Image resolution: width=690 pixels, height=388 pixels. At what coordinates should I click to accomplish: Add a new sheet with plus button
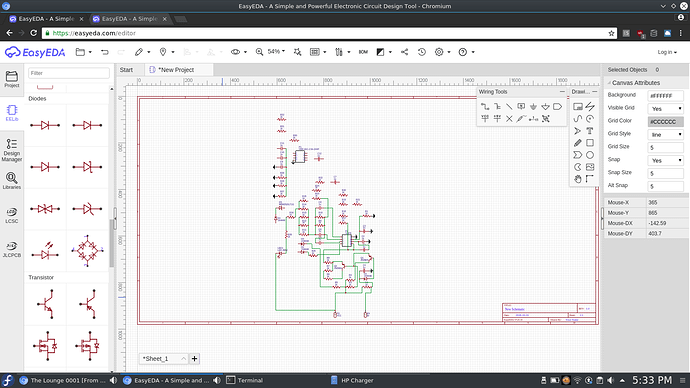tap(195, 359)
